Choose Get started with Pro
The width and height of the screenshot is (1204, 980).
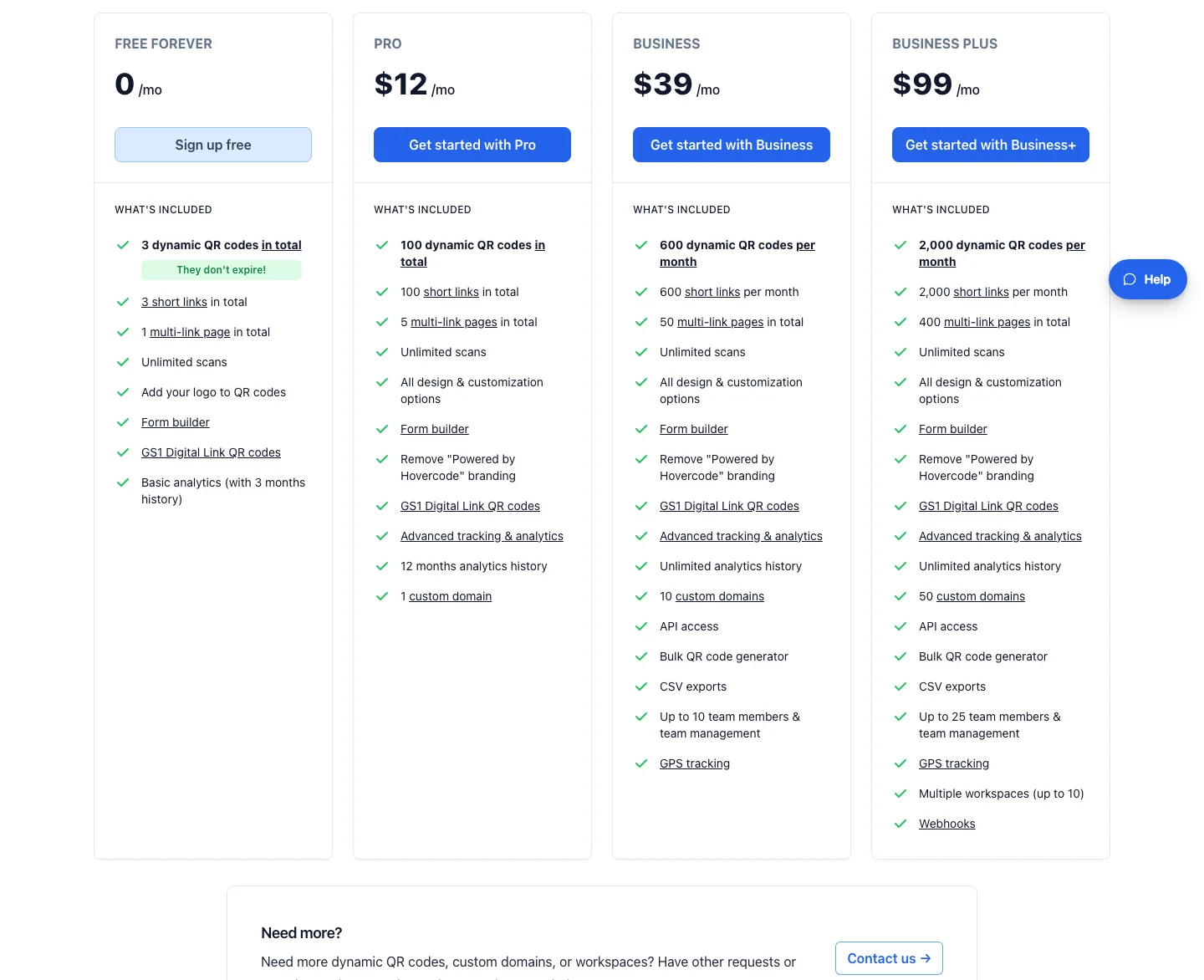[472, 145]
